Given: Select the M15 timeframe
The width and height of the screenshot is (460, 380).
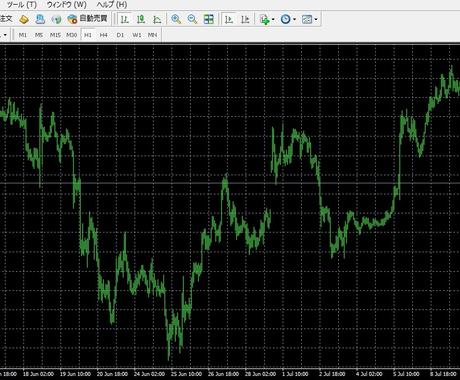Looking at the screenshot, I should coord(55,35).
